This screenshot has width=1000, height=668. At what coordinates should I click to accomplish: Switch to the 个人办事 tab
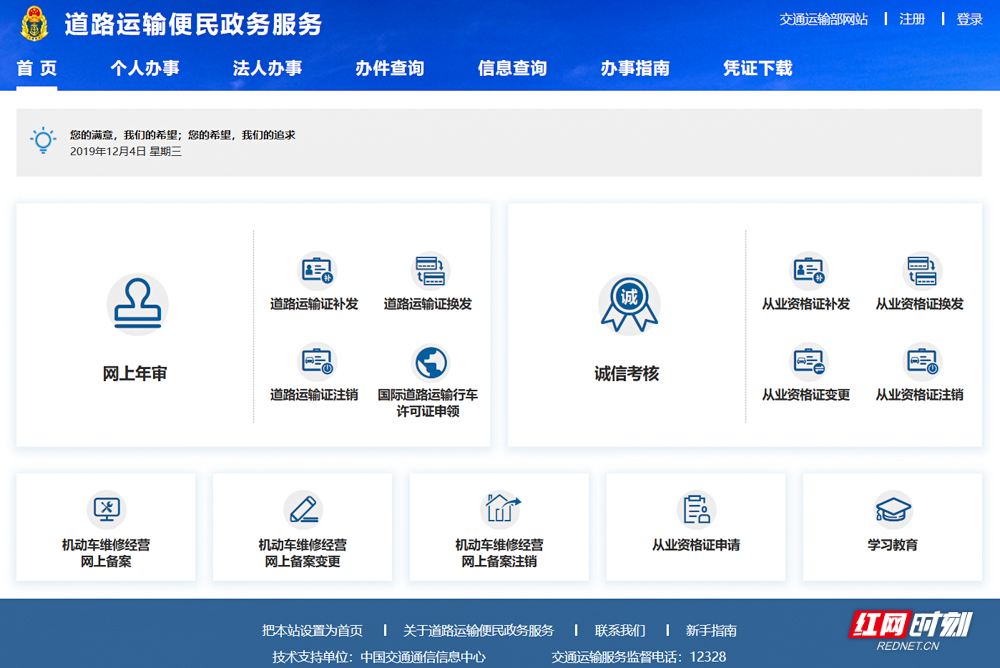click(x=145, y=68)
